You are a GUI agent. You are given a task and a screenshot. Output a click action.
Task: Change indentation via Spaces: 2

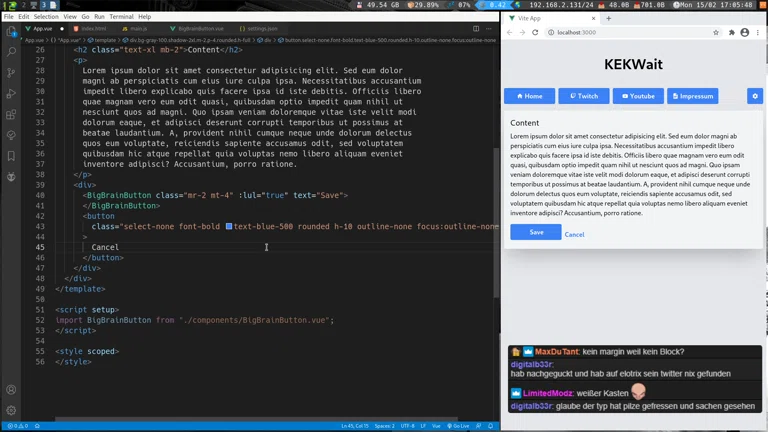pyautogui.click(x=384, y=426)
